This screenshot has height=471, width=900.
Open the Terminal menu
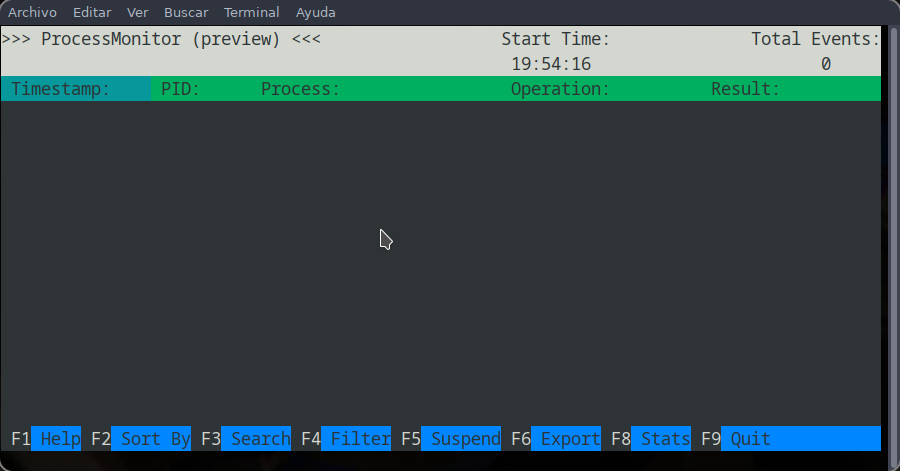pyautogui.click(x=251, y=12)
